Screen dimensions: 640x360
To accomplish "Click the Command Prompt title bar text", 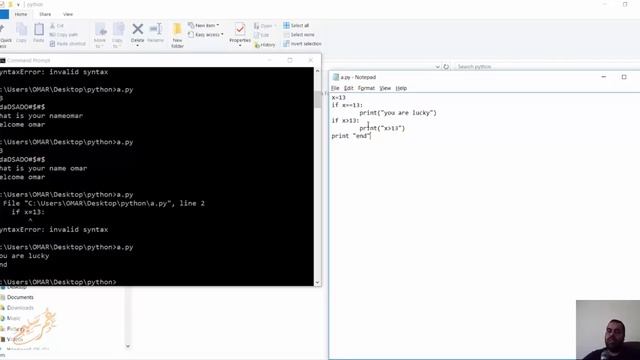I will 29,60.
